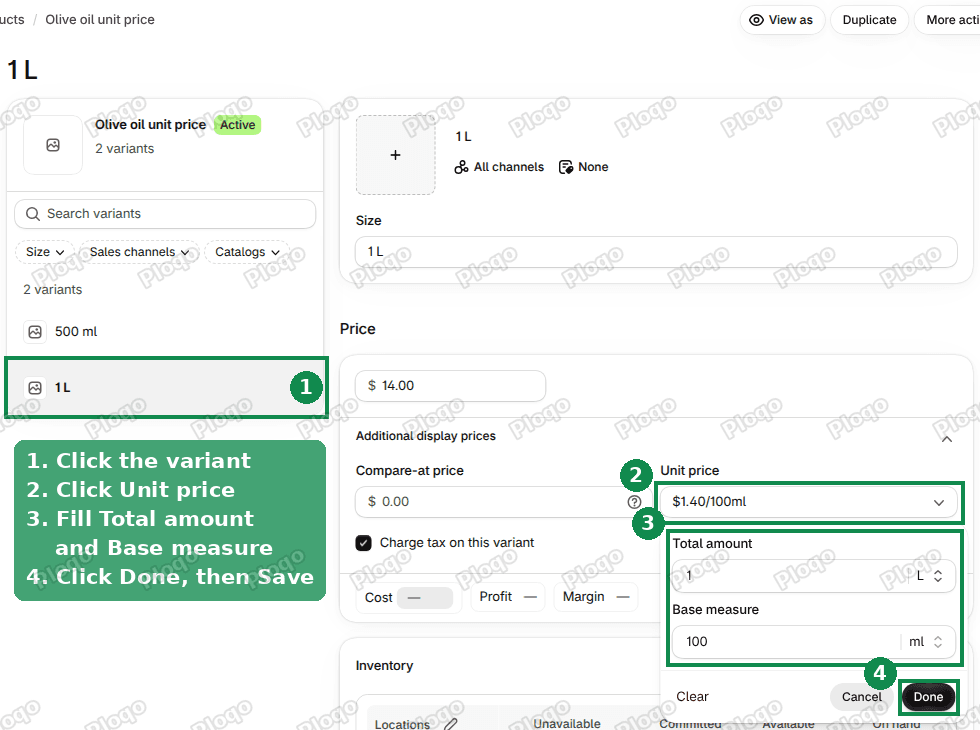This screenshot has width=980, height=730.
Task: Click the Active status badge
Action: click(x=238, y=125)
